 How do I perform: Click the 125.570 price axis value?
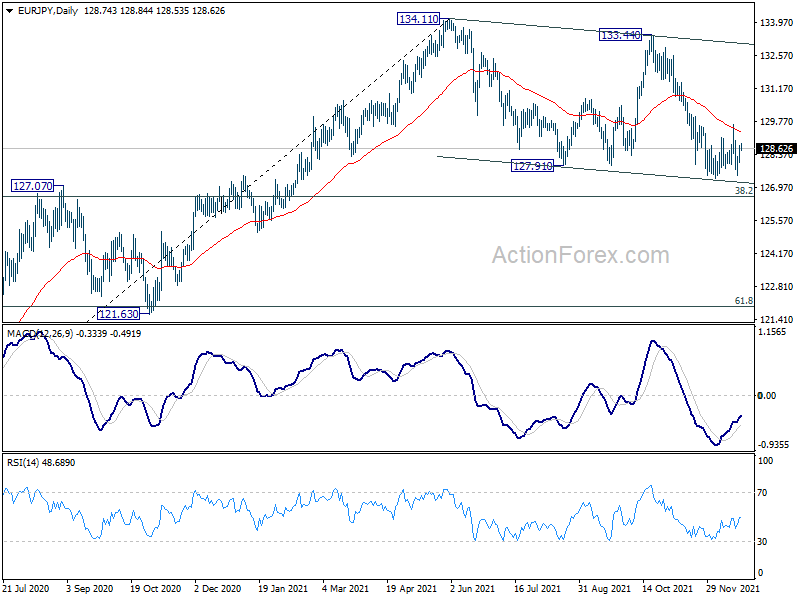pos(777,220)
